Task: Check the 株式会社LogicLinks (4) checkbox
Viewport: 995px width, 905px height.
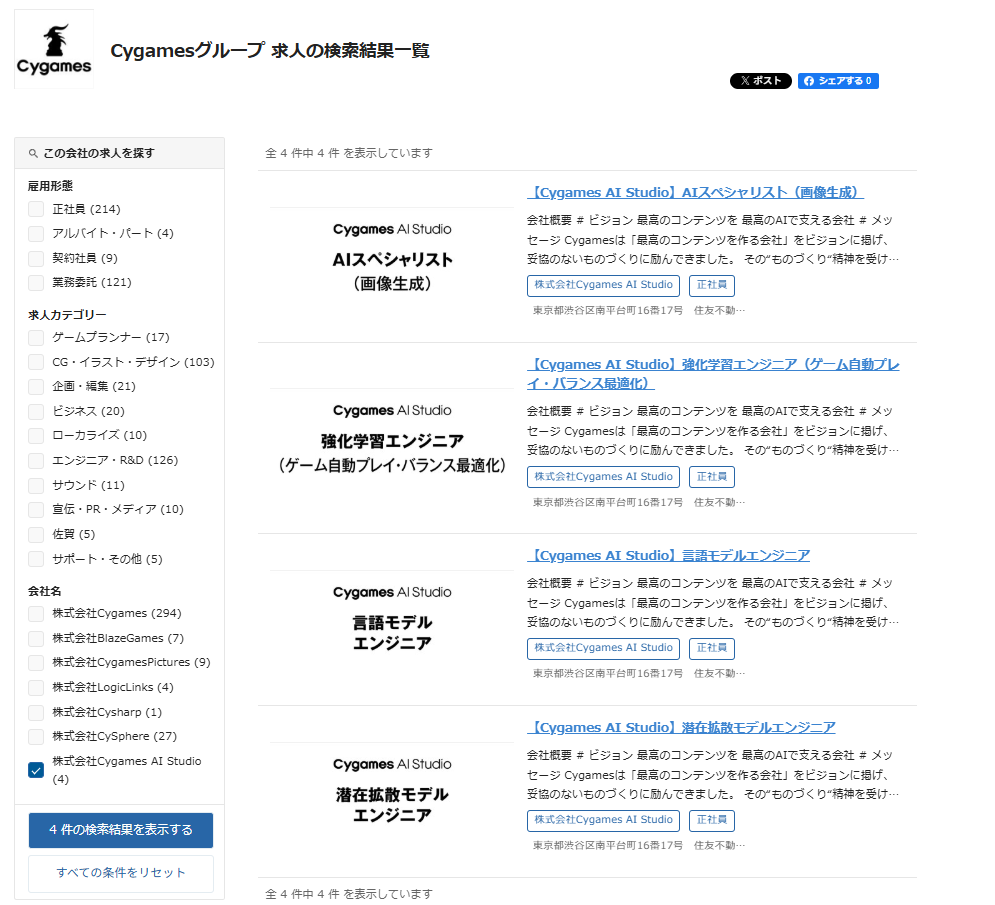Action: coord(36,687)
